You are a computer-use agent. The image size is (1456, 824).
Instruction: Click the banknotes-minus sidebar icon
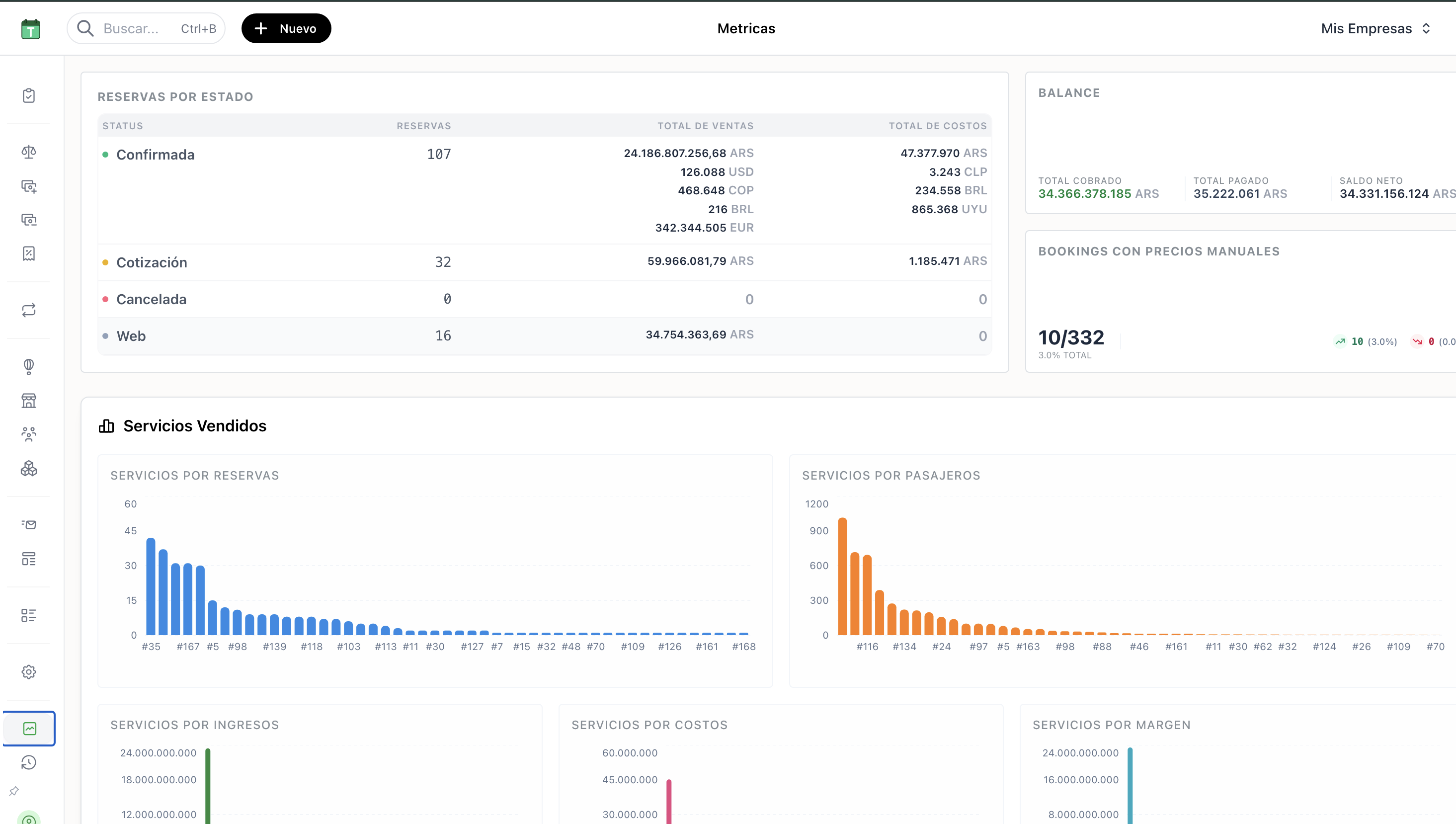pyautogui.click(x=29, y=220)
